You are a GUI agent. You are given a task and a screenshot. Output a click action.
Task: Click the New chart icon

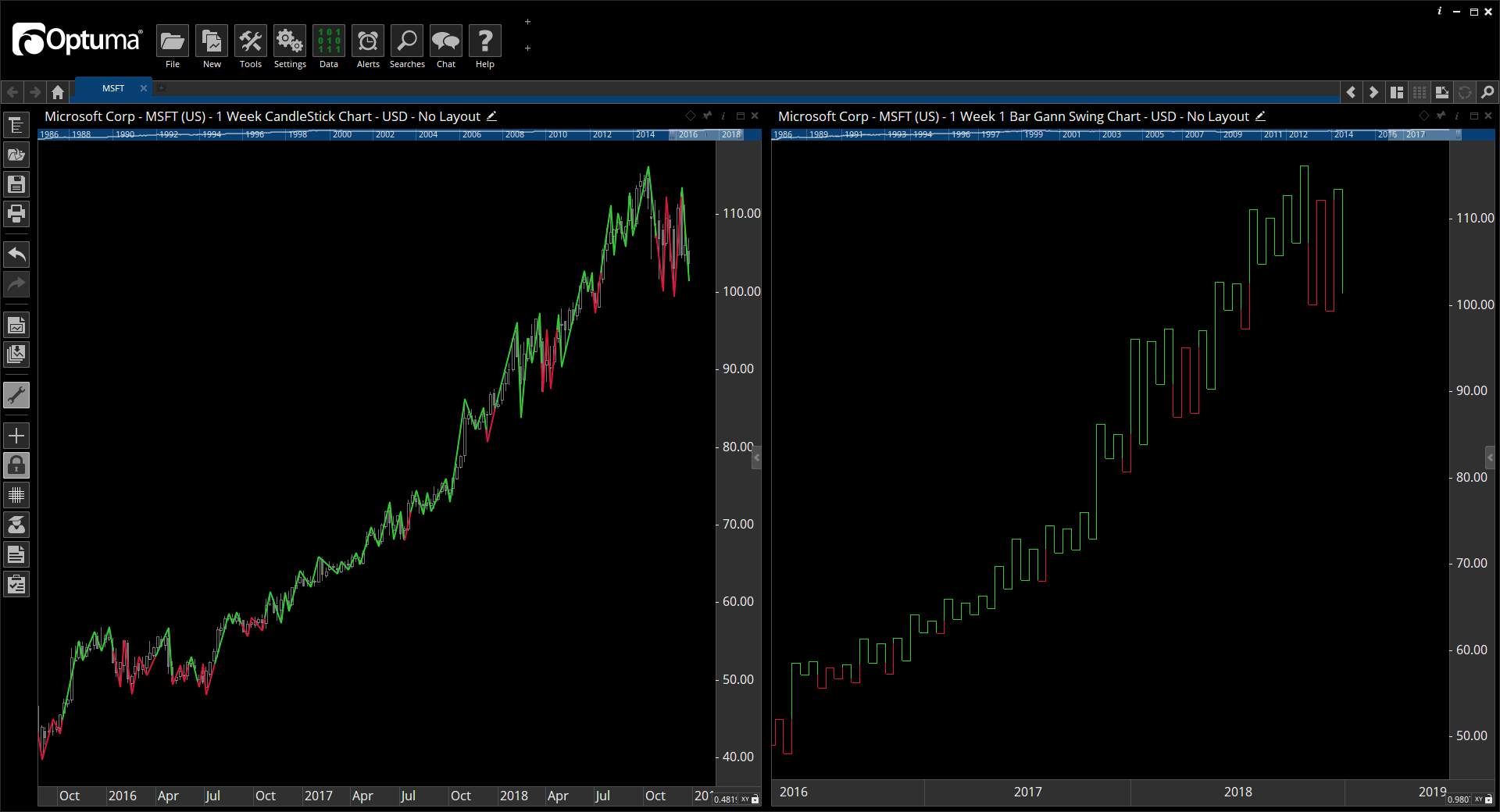pos(212,41)
